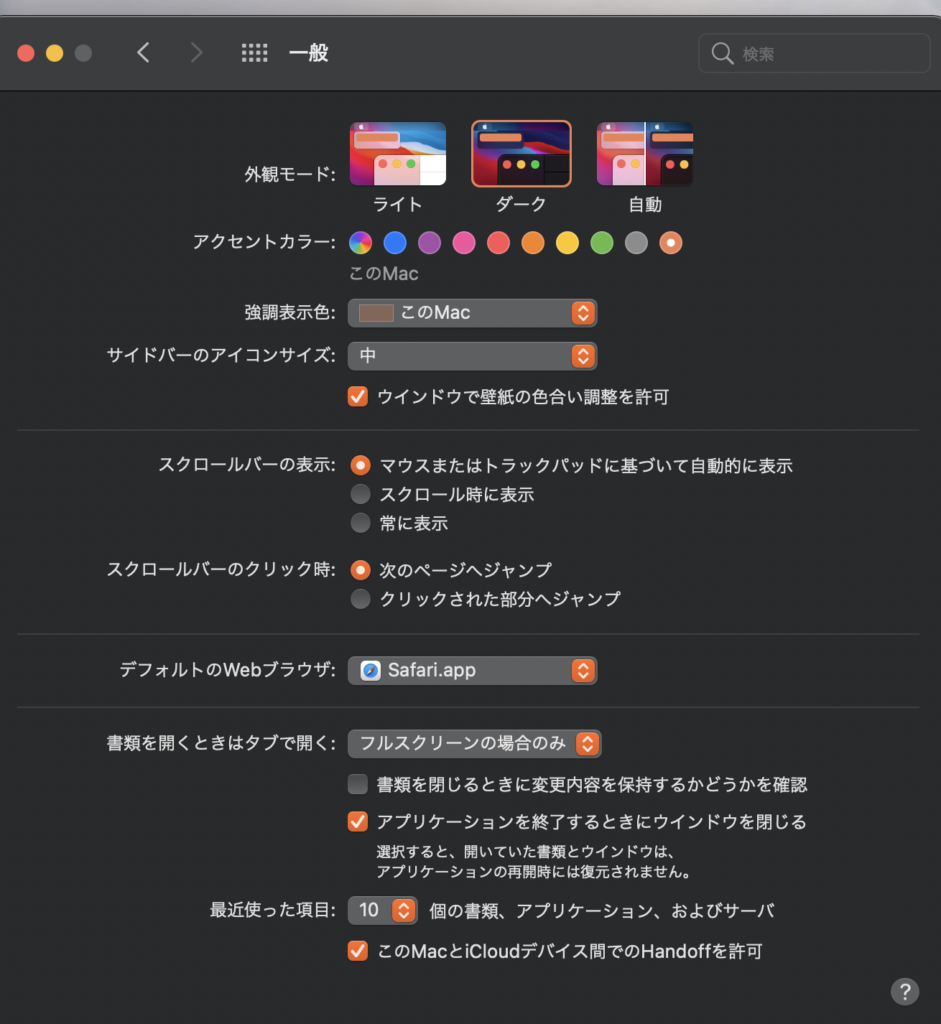Viewport: 941px width, 1024px height.
Task: Click the 外観モード label
Action: (290, 174)
